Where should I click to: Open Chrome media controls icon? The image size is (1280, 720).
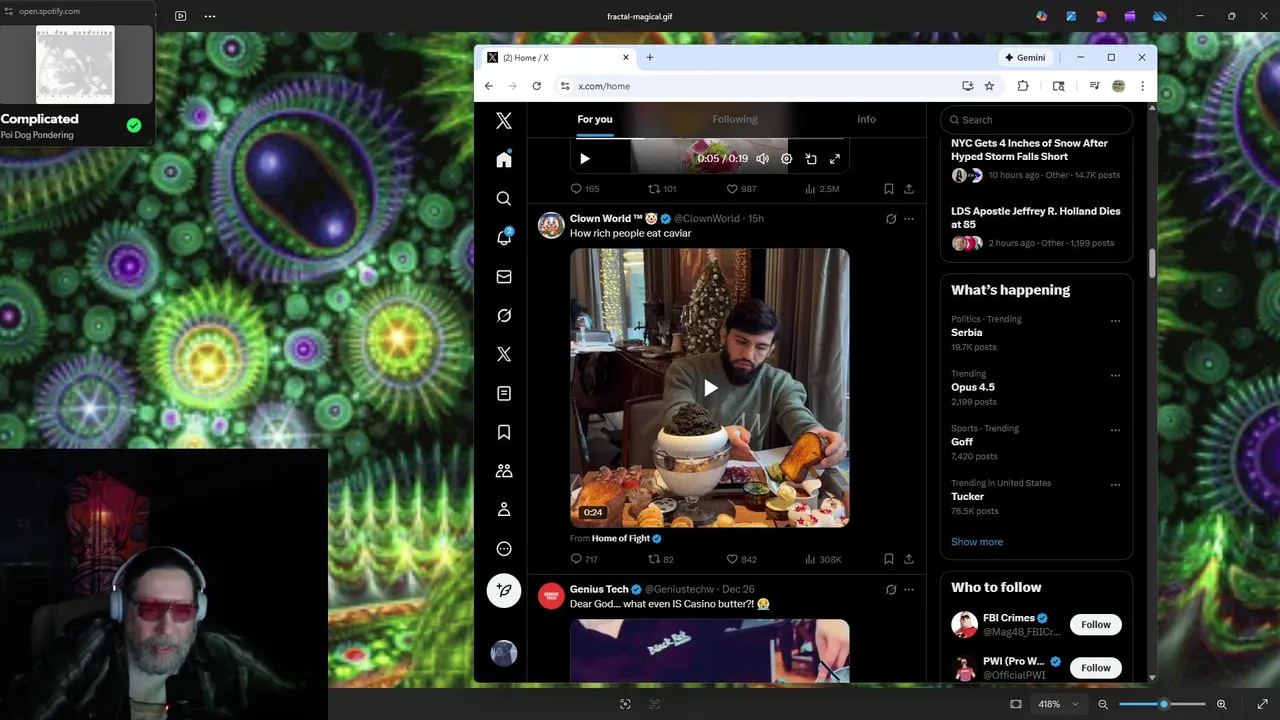tap(1094, 86)
